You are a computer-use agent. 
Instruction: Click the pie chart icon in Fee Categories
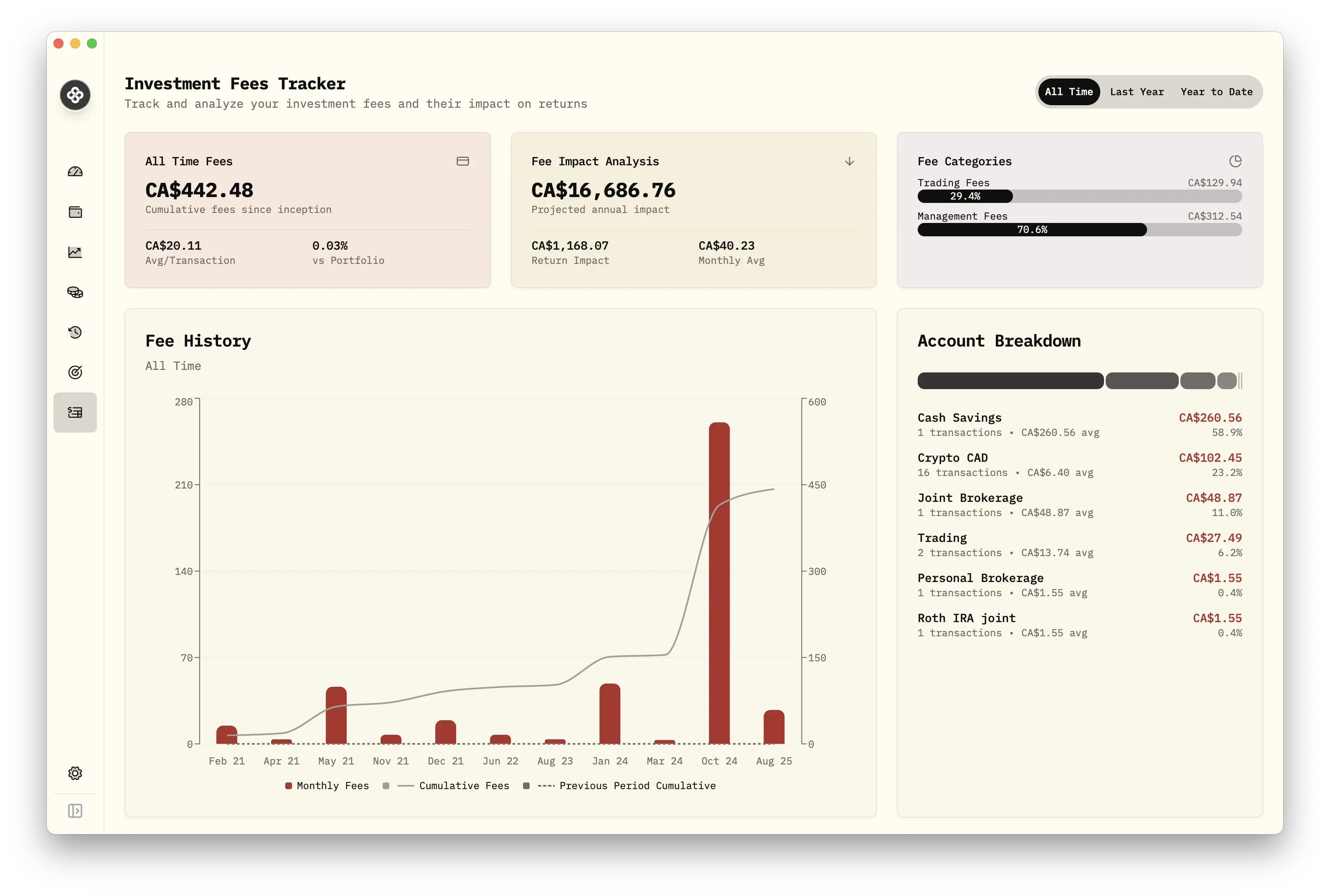(1235, 161)
